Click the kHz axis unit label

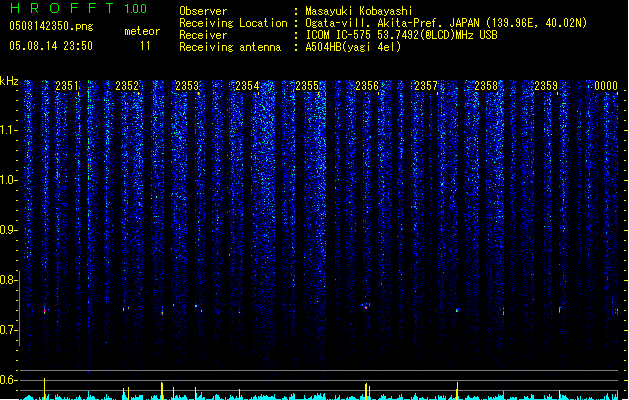pos(9,81)
